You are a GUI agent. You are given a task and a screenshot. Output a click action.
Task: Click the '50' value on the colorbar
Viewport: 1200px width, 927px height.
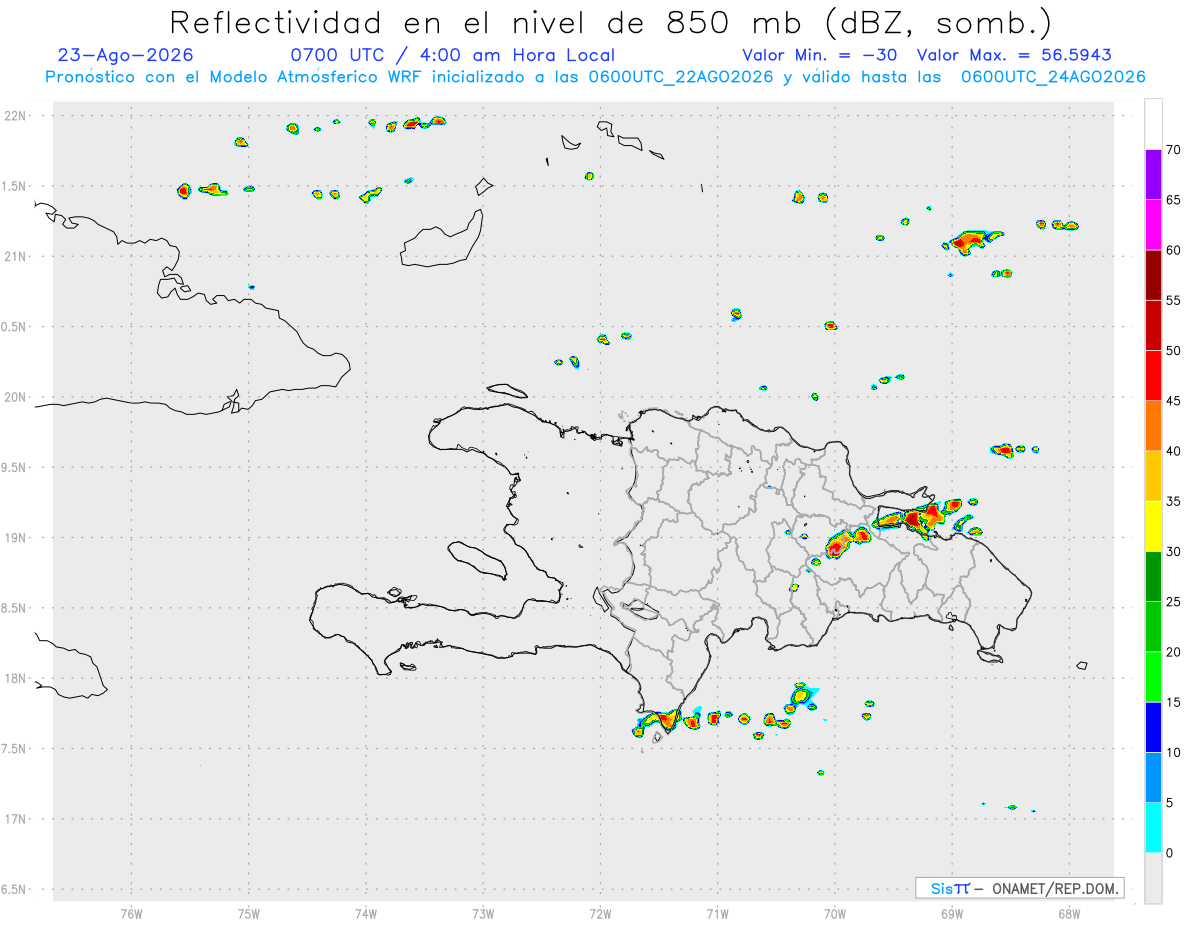(x=1174, y=351)
